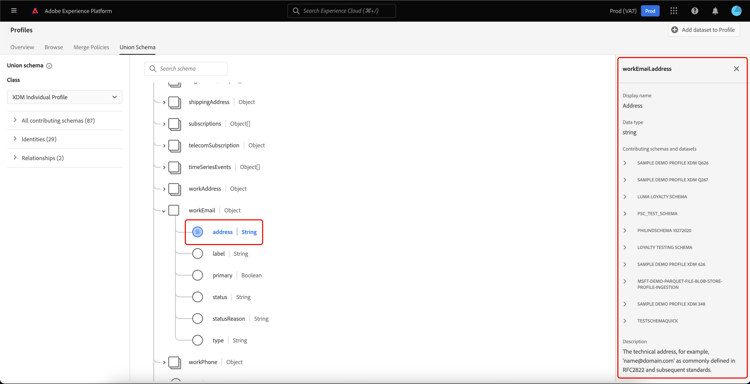Collapse the workEmail node chevron
Image resolution: width=750 pixels, height=384 pixels.
[164, 210]
